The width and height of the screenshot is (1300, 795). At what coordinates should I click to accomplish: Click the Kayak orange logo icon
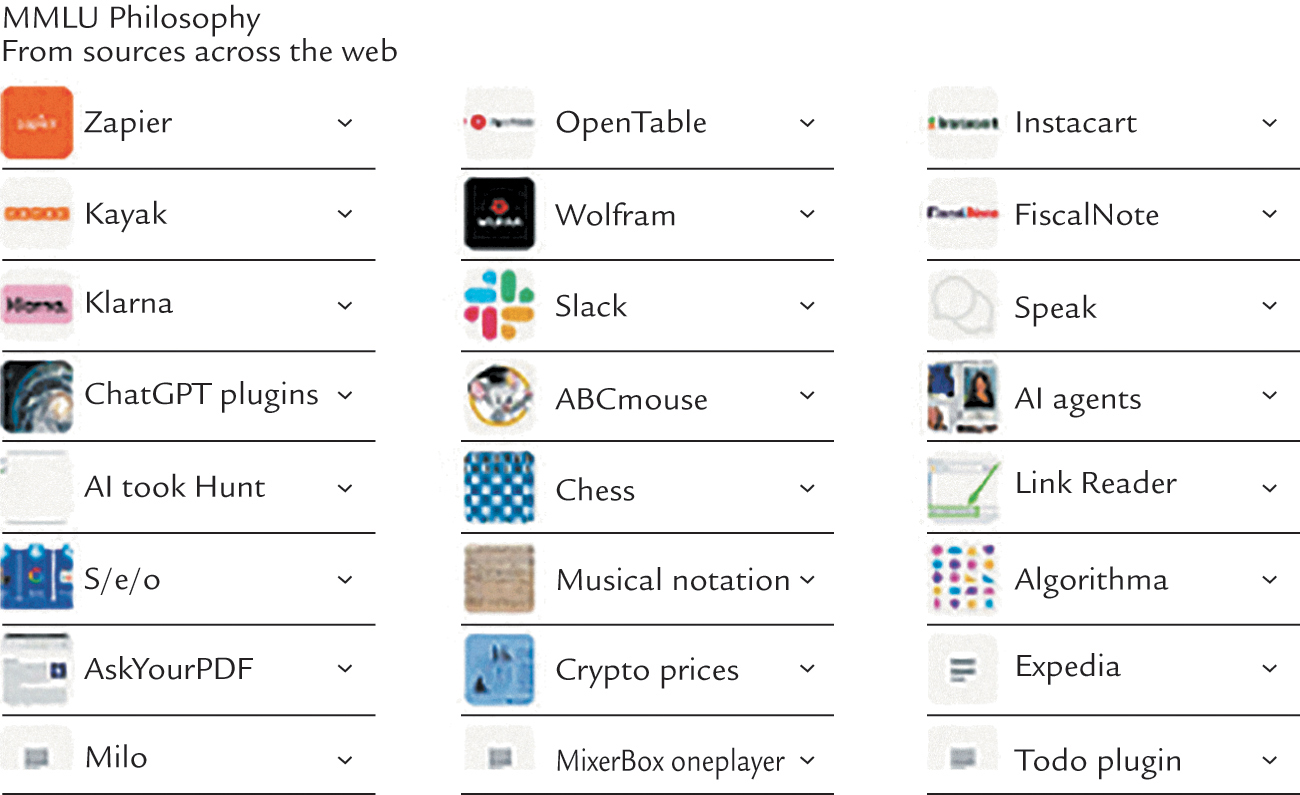pos(37,213)
